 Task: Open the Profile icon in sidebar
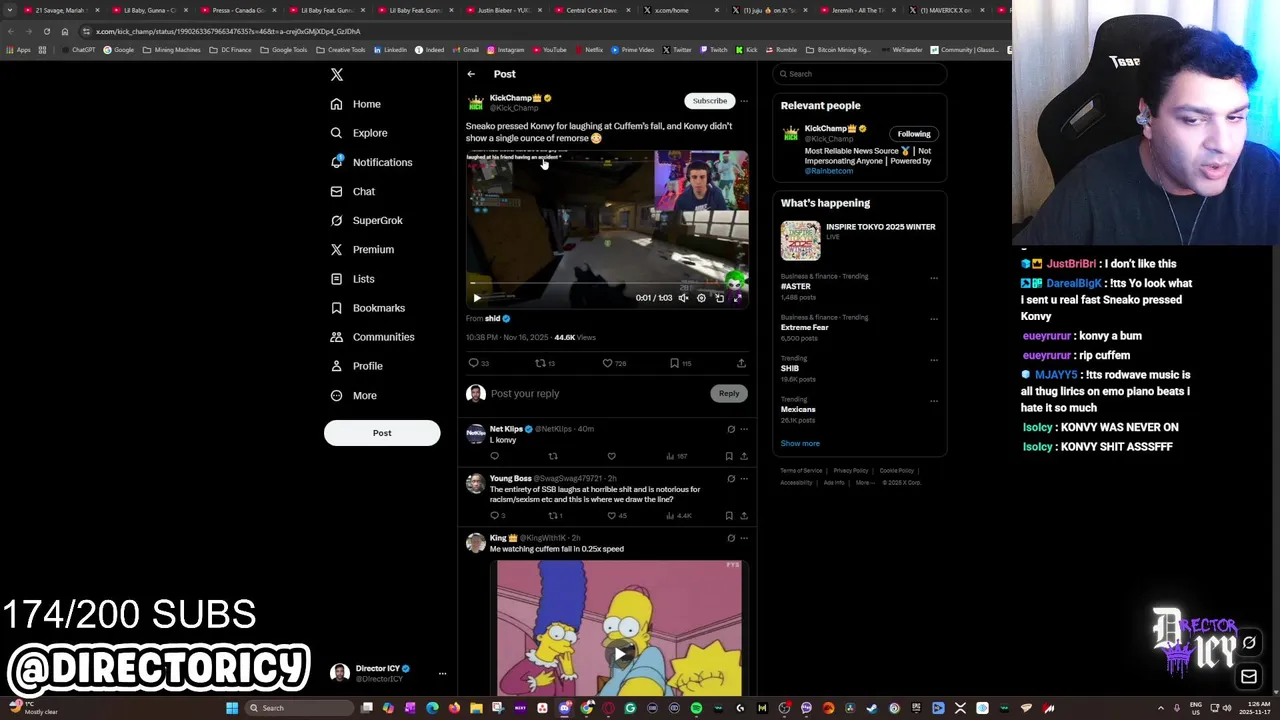point(336,366)
